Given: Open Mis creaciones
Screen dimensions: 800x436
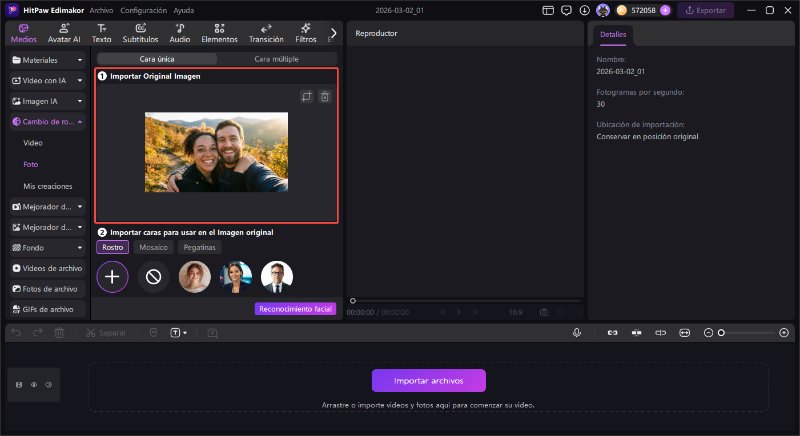Looking at the screenshot, I should (x=47, y=186).
